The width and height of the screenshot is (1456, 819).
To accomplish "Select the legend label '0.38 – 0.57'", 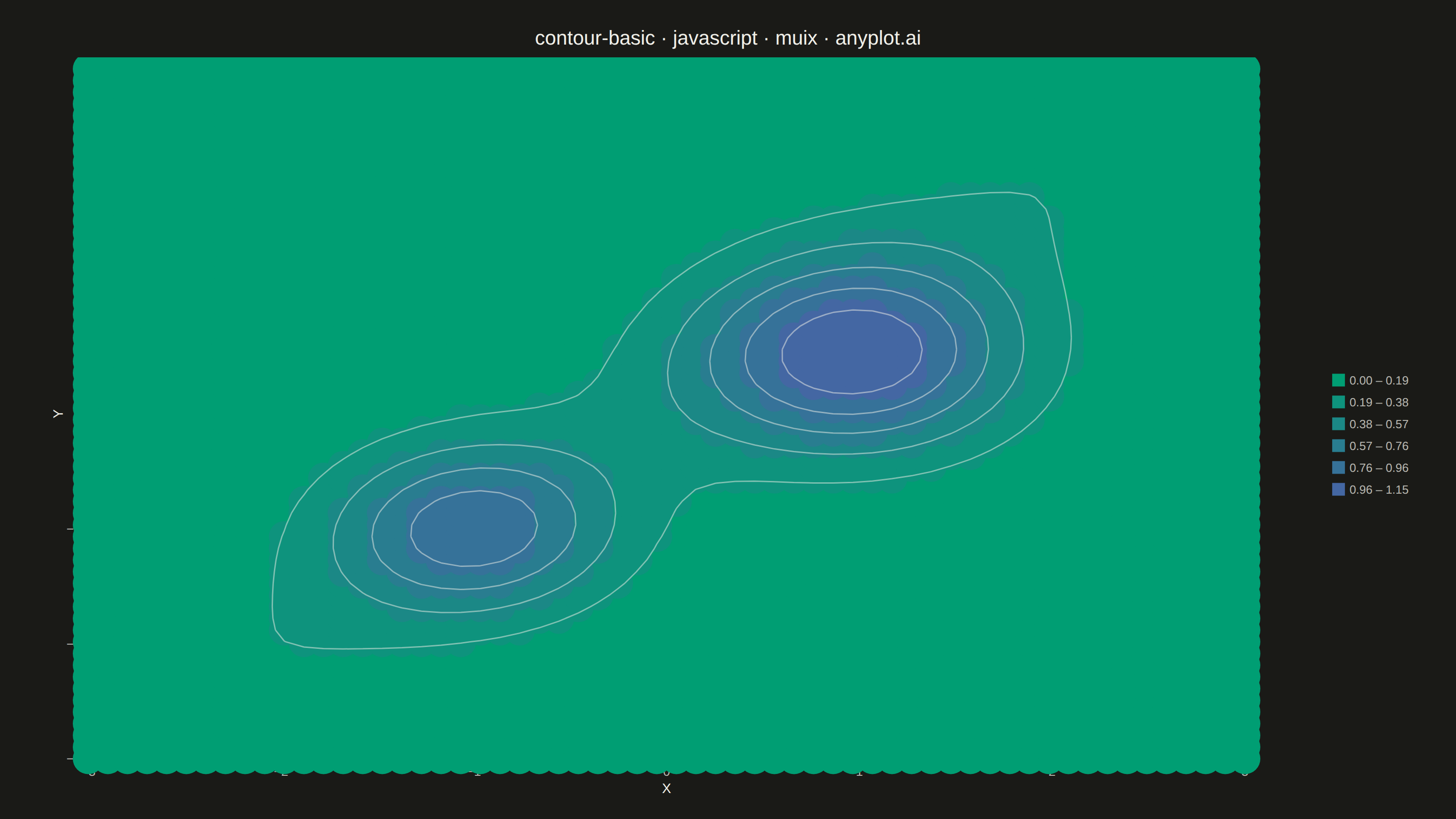I will tap(1379, 425).
